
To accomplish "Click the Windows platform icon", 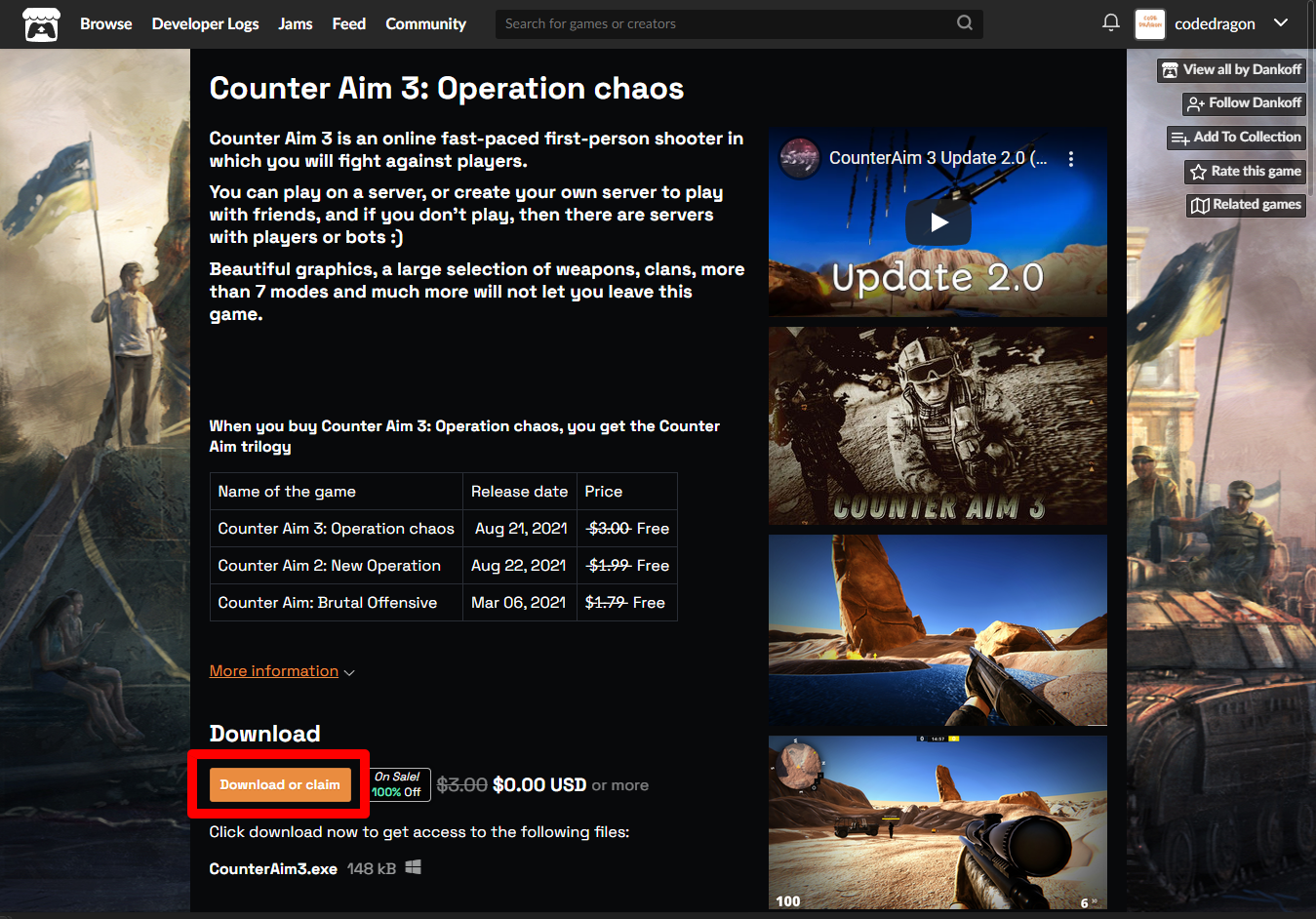I will pyautogui.click(x=414, y=867).
